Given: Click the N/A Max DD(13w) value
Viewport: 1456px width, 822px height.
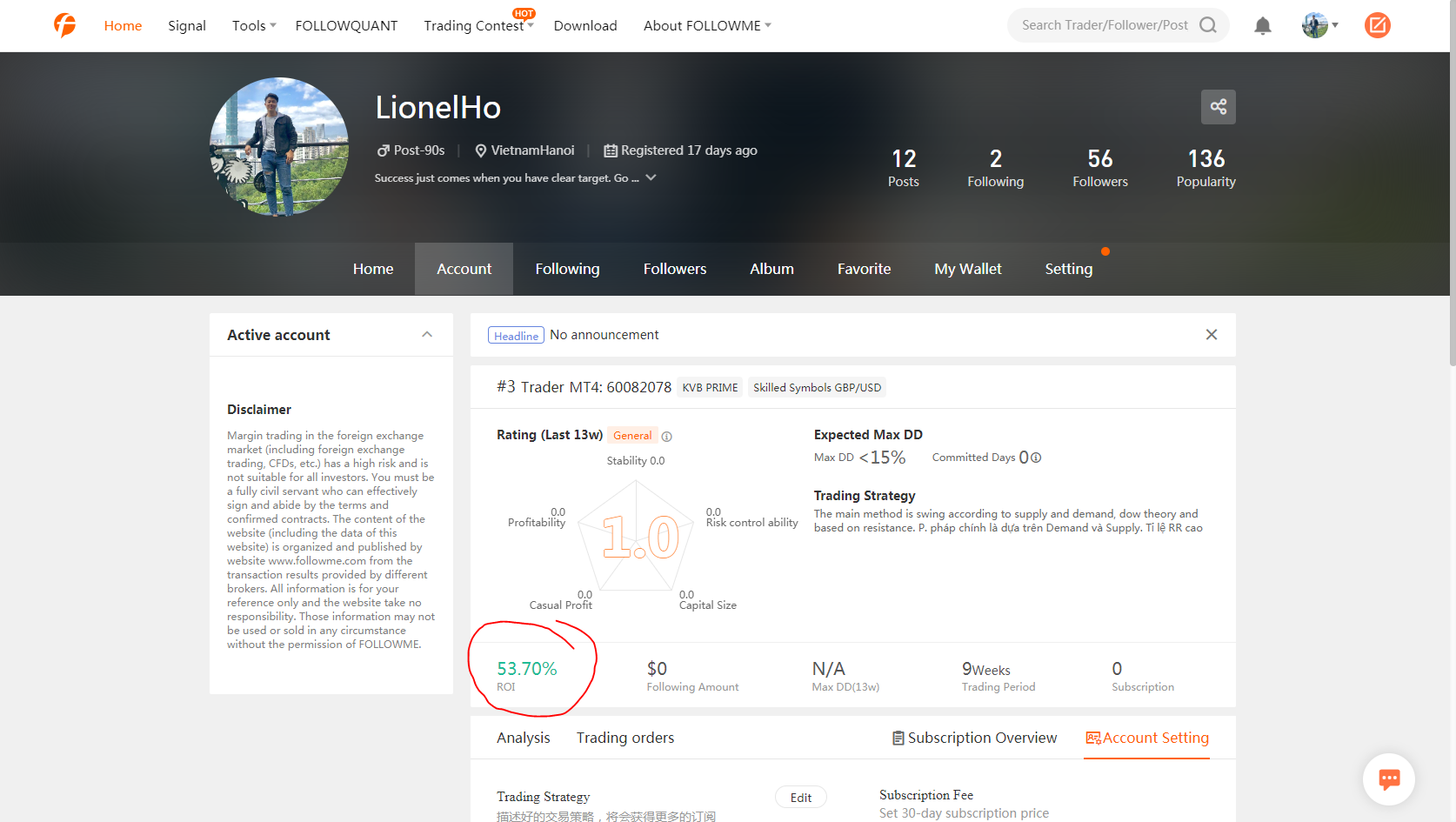Looking at the screenshot, I should click(829, 669).
